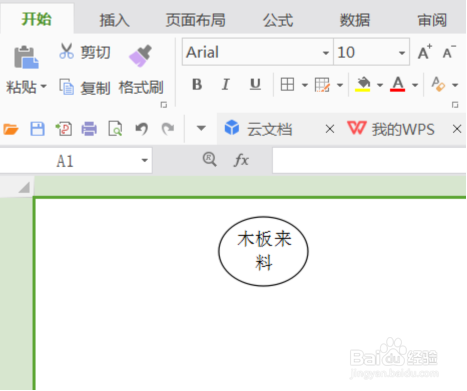Click the blue cube cloud document icon
The width and height of the screenshot is (467, 391).
(x=232, y=128)
